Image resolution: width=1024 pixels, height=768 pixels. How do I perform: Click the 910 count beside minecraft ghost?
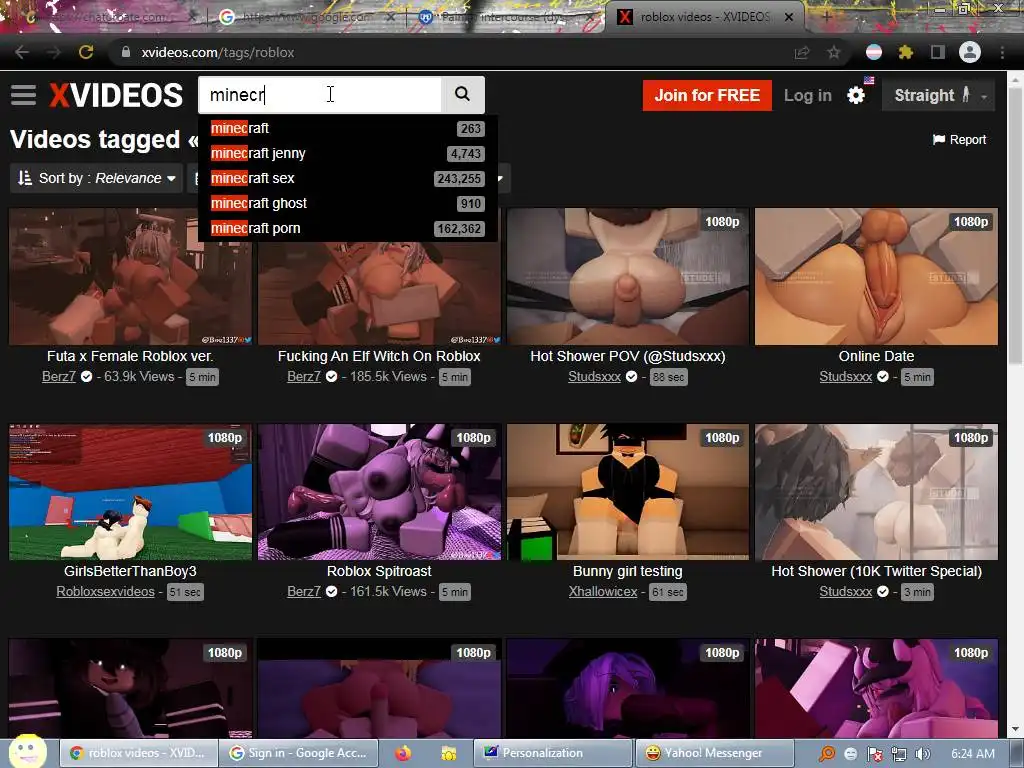(471, 204)
